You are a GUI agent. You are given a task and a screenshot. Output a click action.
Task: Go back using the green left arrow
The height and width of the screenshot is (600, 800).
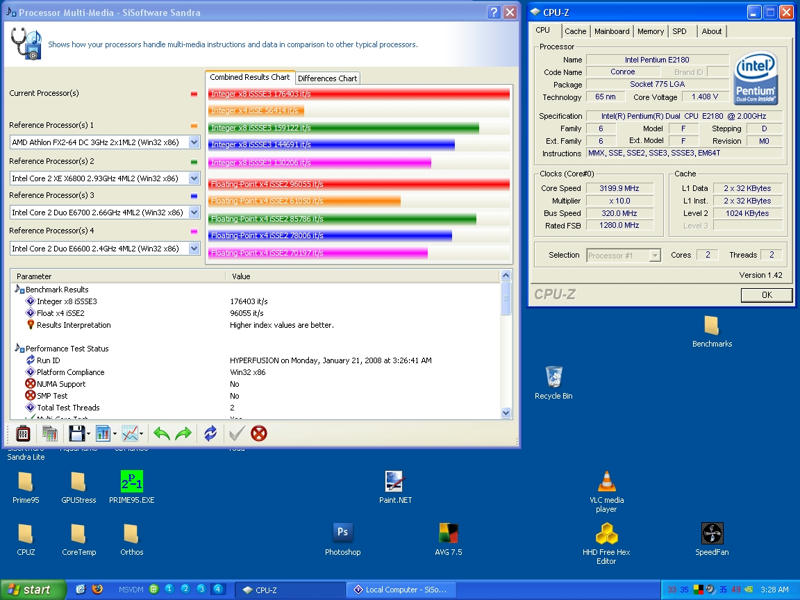162,434
